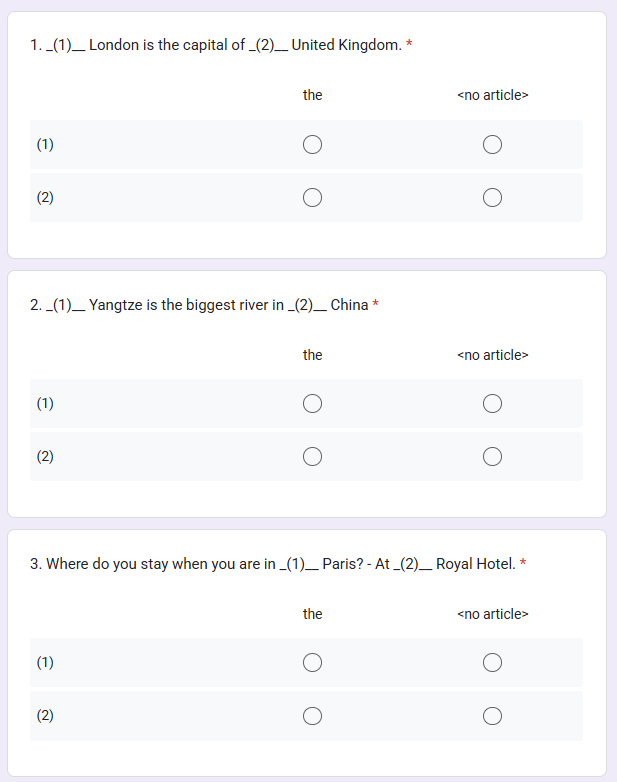Choose '<no article>' for blank (1) of London question
Viewport: 617px width, 782px height.
pos(492,145)
